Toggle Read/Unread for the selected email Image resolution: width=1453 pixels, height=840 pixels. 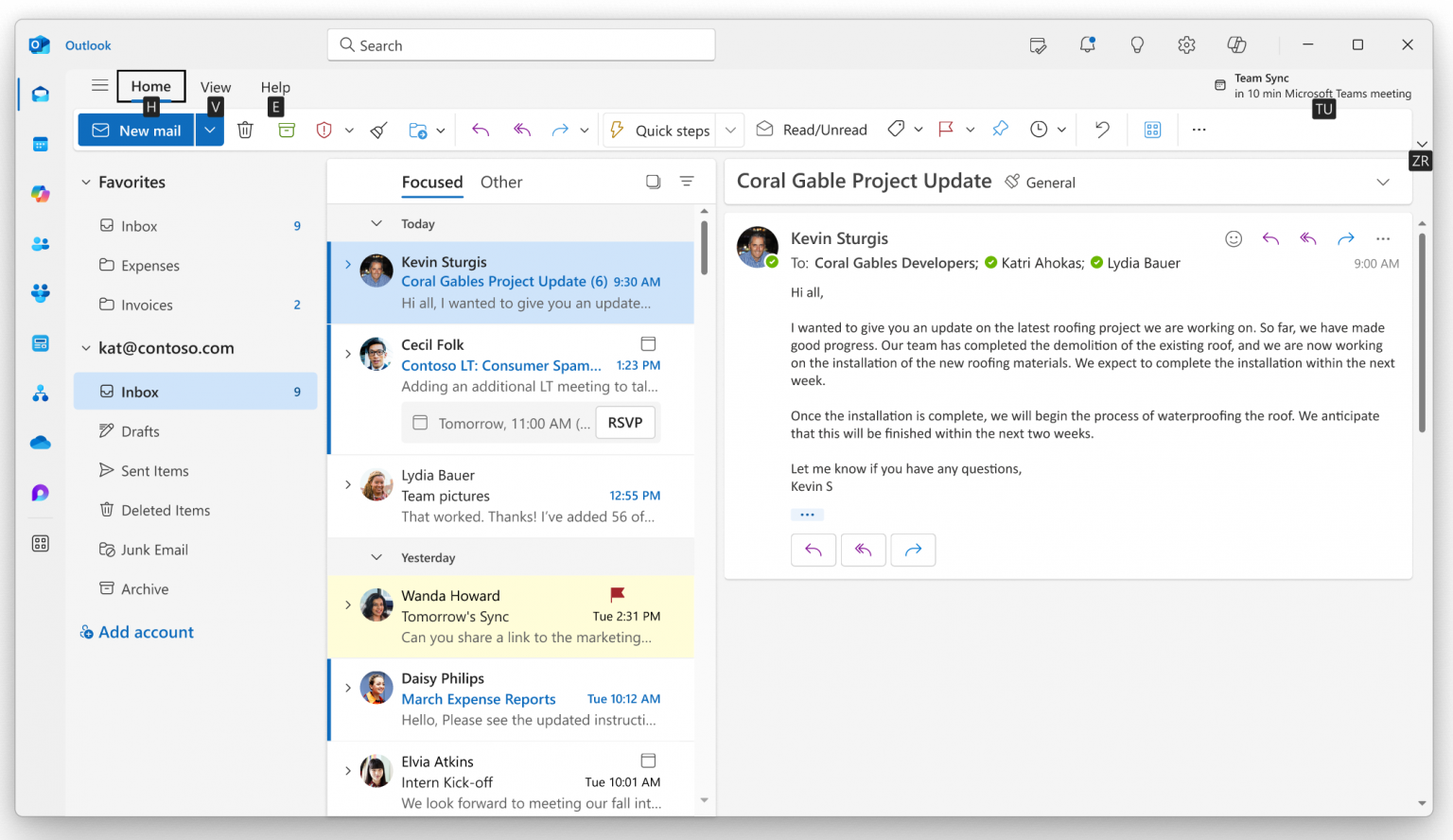(x=811, y=130)
